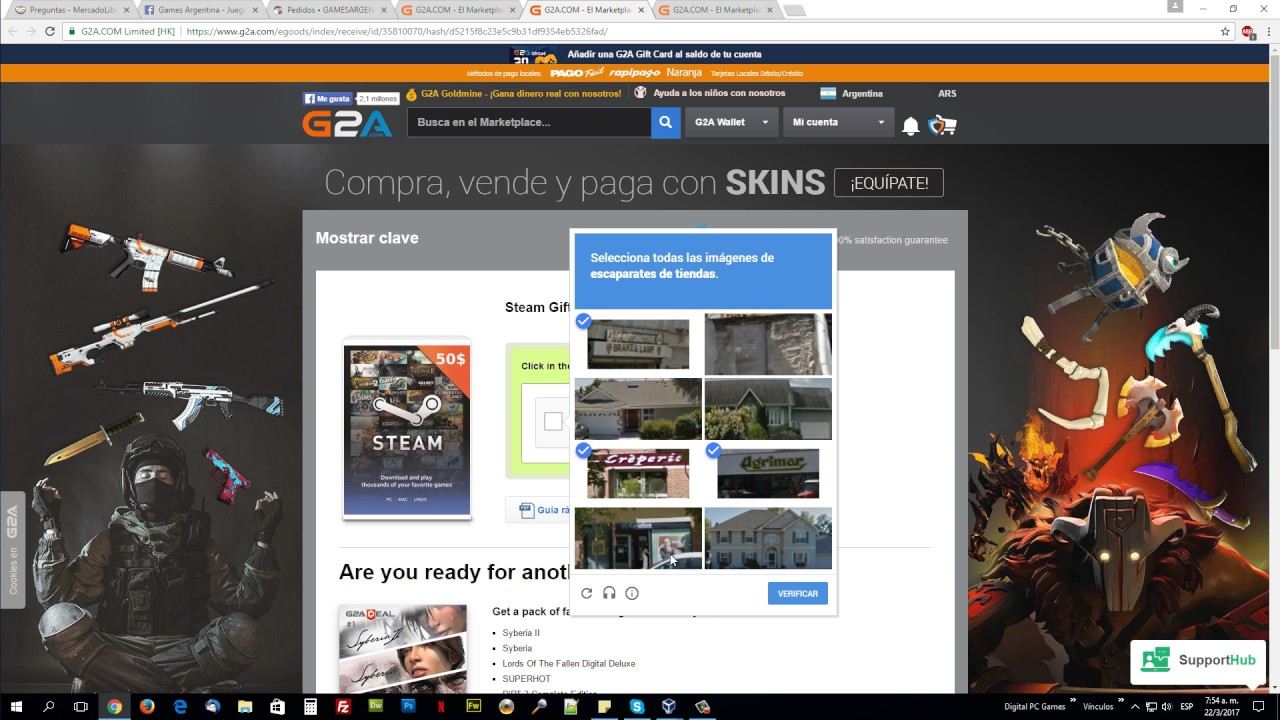Deselect the Creperie storefront image
This screenshot has width=1280, height=720.
[x=638, y=473]
